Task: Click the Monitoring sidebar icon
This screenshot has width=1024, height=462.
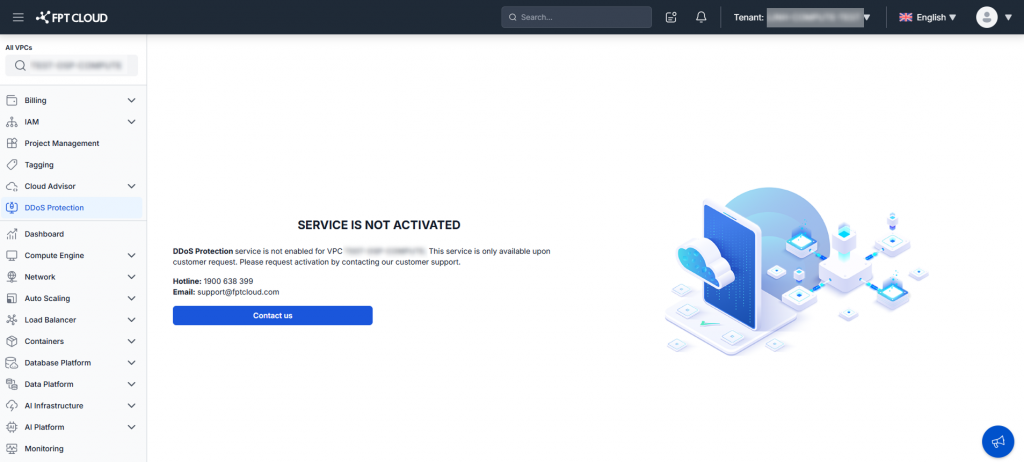Action: coord(12,449)
